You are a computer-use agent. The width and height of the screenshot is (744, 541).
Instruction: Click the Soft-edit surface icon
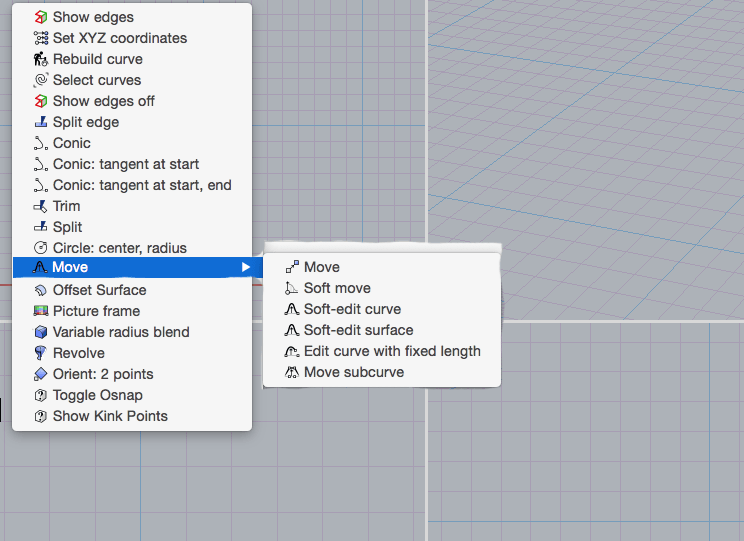click(x=292, y=330)
